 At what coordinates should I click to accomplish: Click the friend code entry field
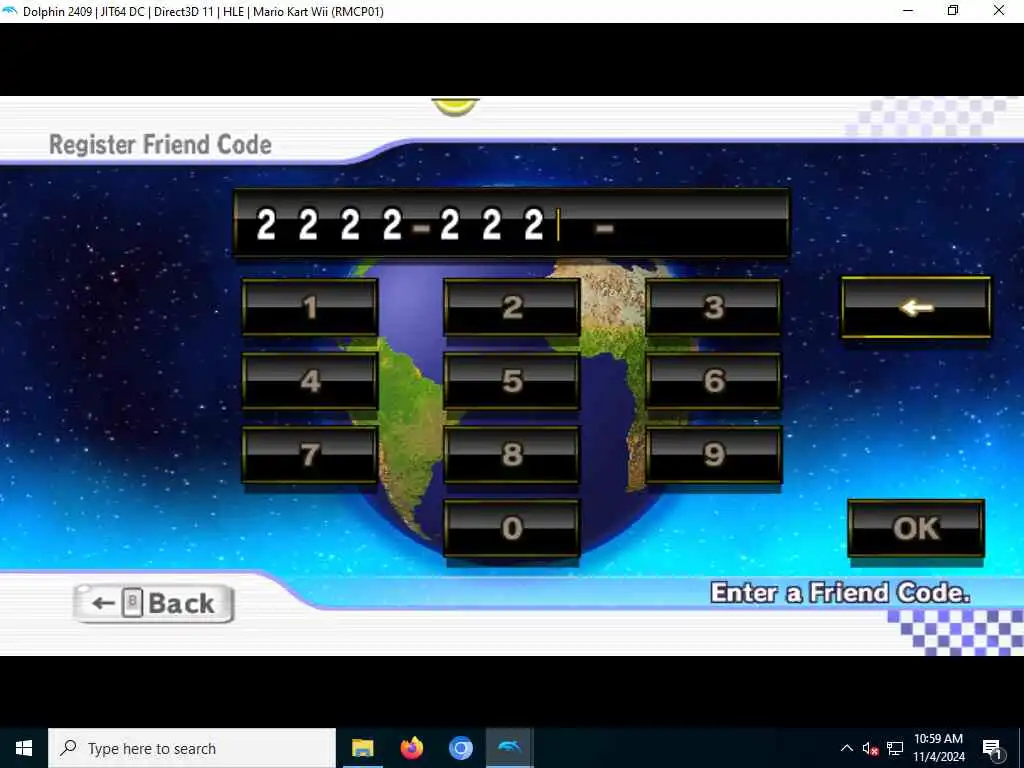pyautogui.click(x=511, y=223)
